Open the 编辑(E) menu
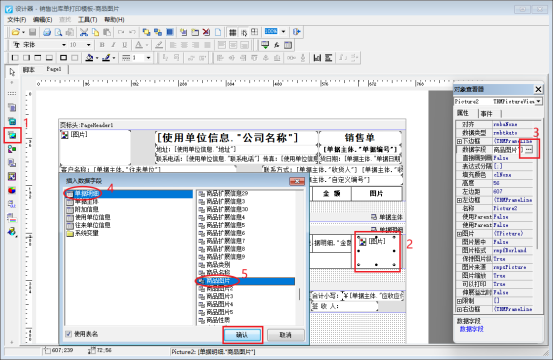The image size is (553, 360). click(42, 20)
